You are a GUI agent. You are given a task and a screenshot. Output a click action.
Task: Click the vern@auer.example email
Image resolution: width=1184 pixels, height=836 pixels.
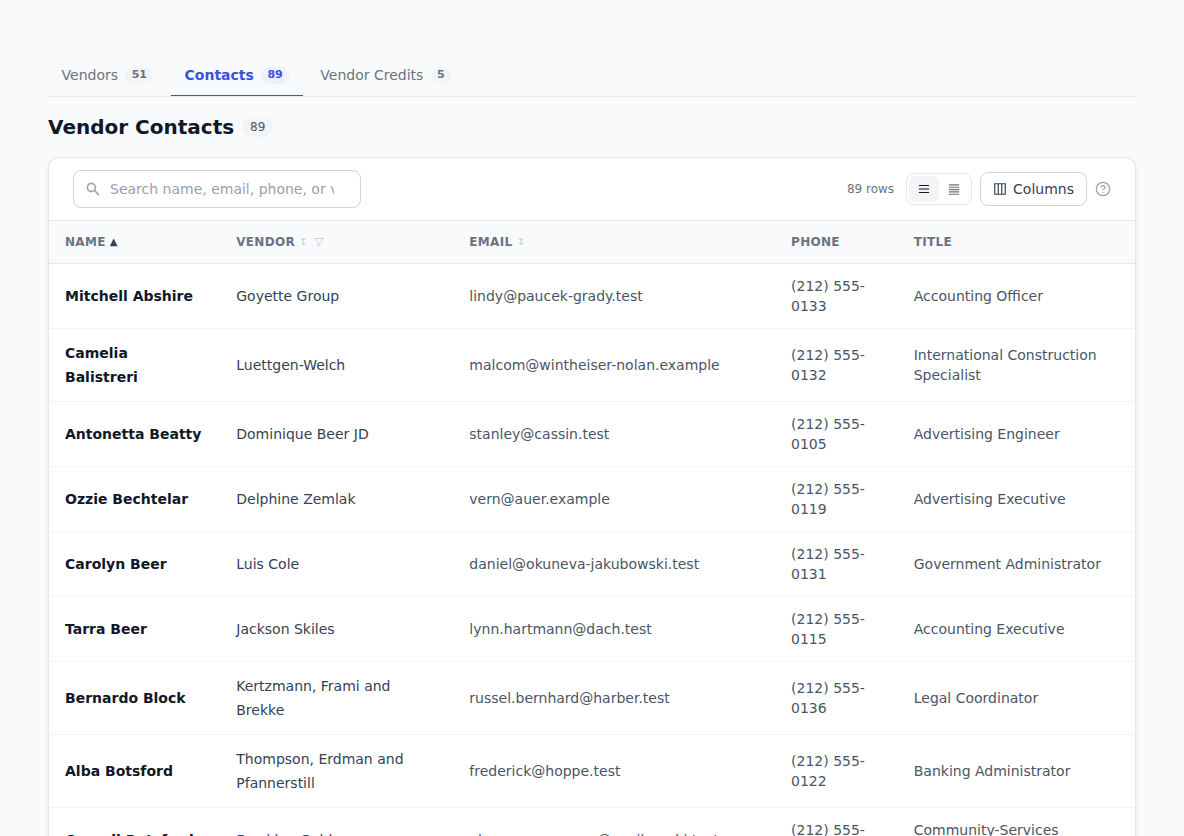(539, 499)
